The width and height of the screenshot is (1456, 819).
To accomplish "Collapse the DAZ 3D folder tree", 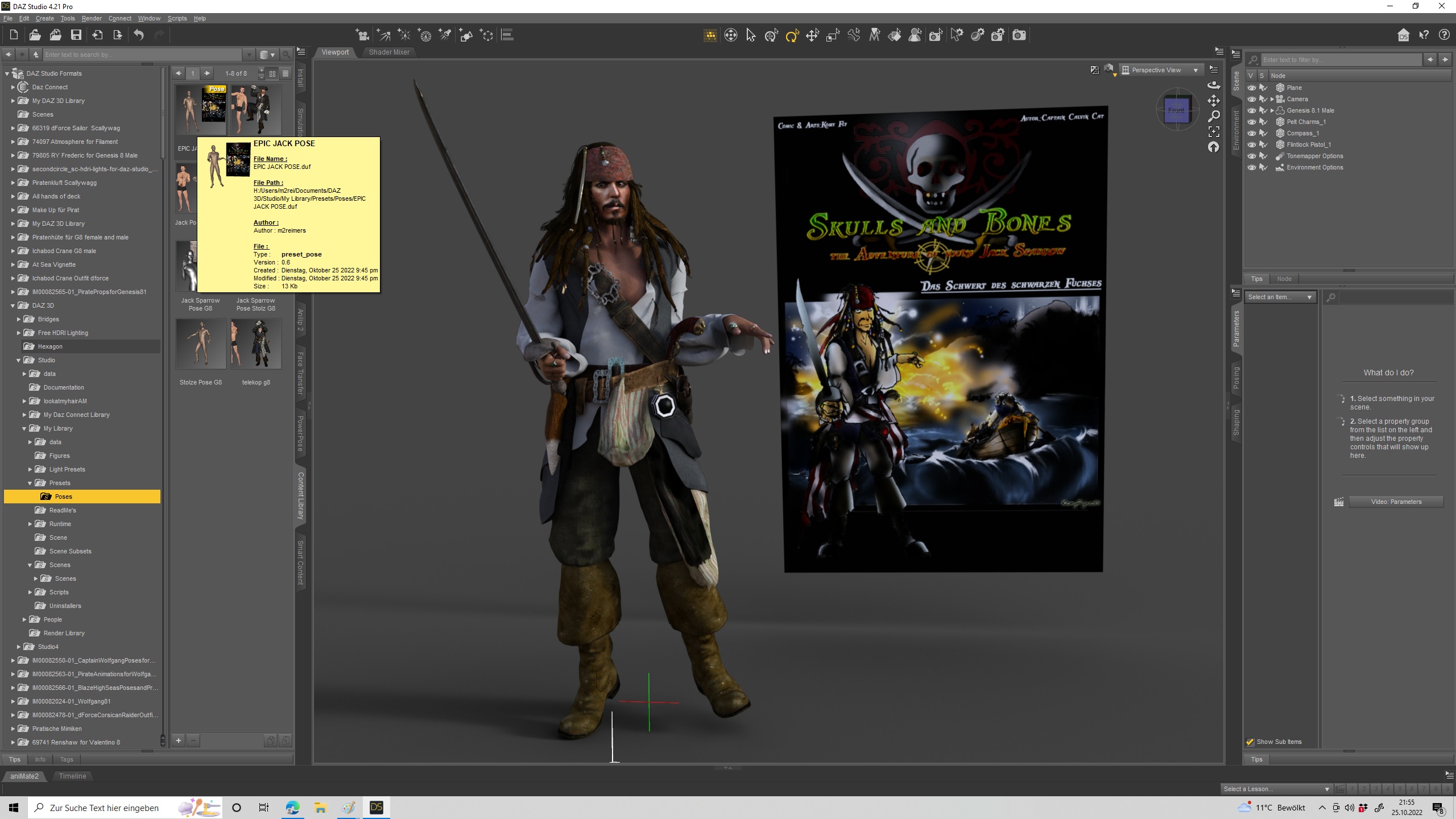I will click(13, 305).
